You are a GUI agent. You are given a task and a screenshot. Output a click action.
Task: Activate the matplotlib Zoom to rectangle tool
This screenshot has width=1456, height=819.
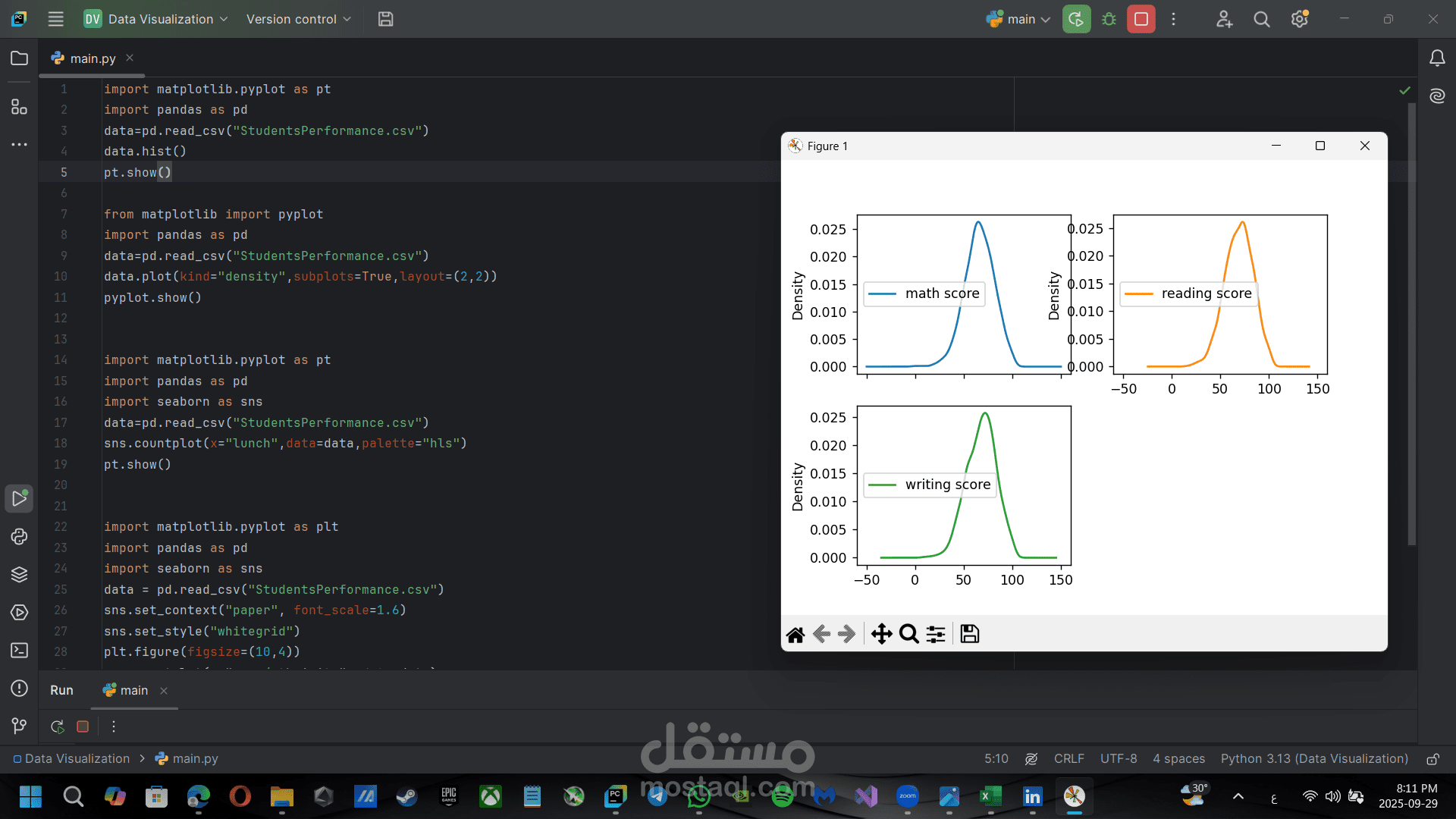[x=908, y=634]
